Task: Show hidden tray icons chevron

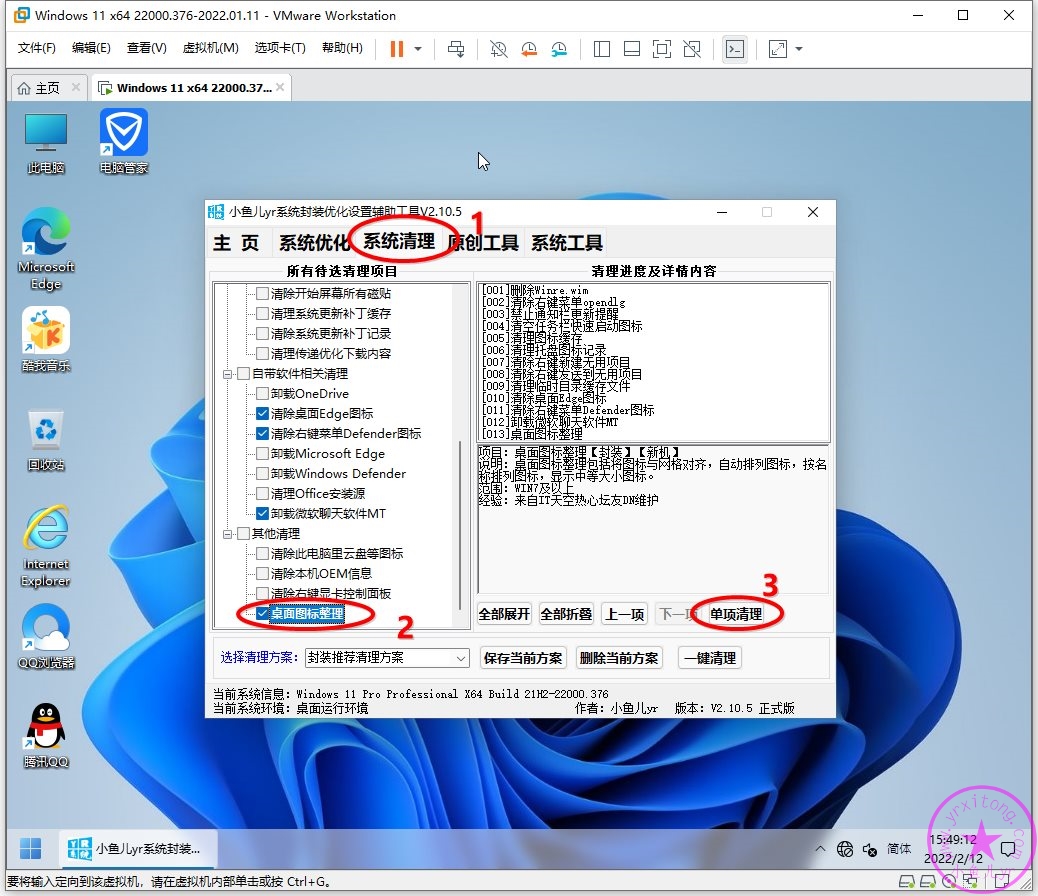Action: pyautogui.click(x=820, y=848)
